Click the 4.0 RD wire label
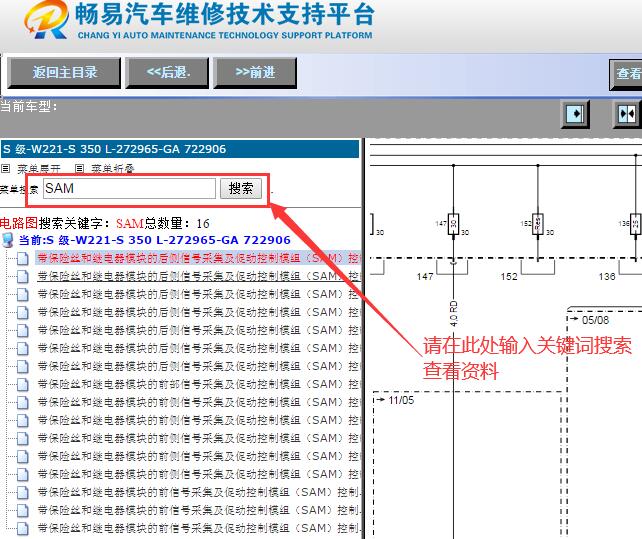Screen dimensions: 642x539 click(453, 314)
